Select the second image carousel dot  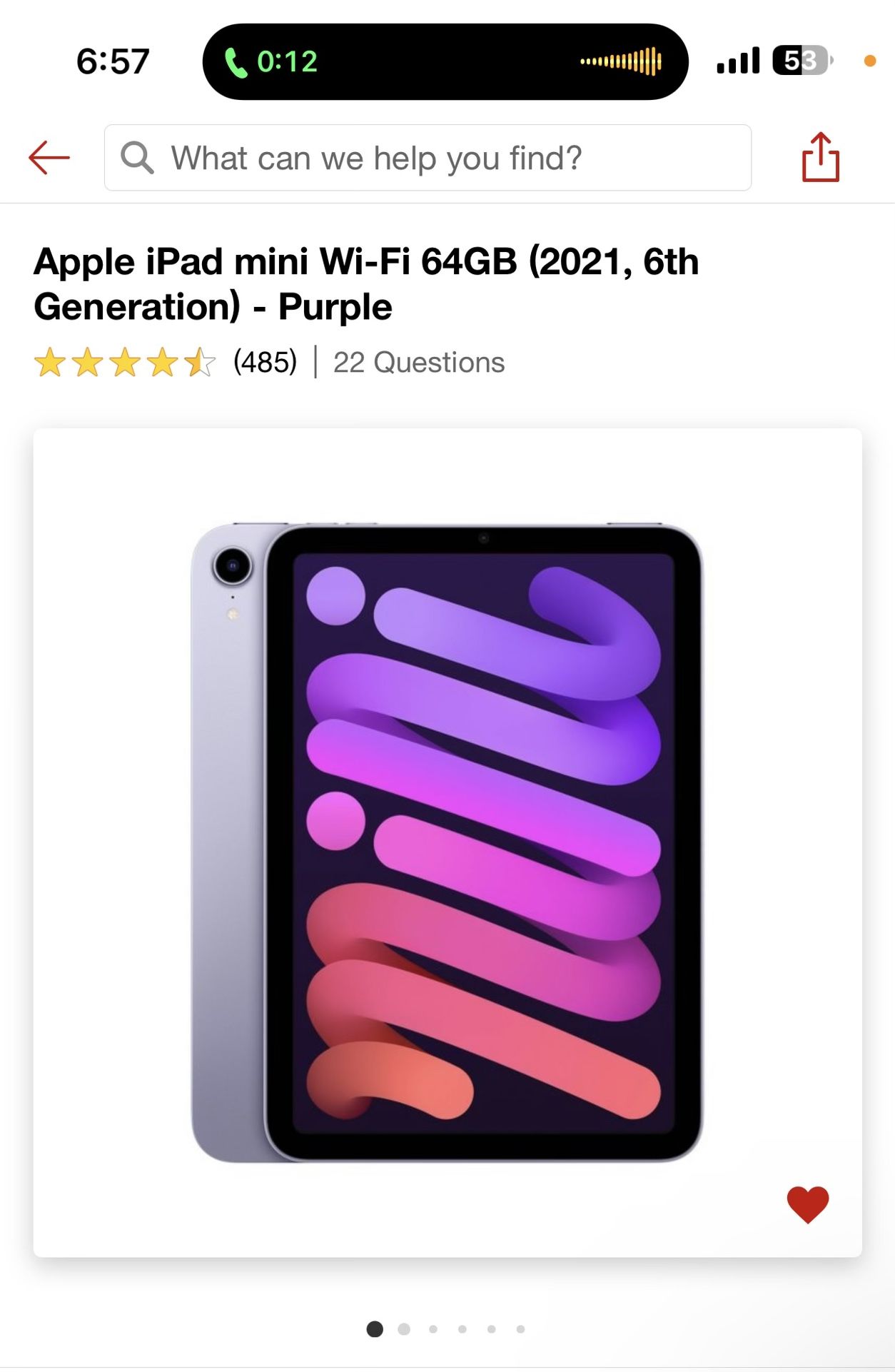pos(404,1329)
